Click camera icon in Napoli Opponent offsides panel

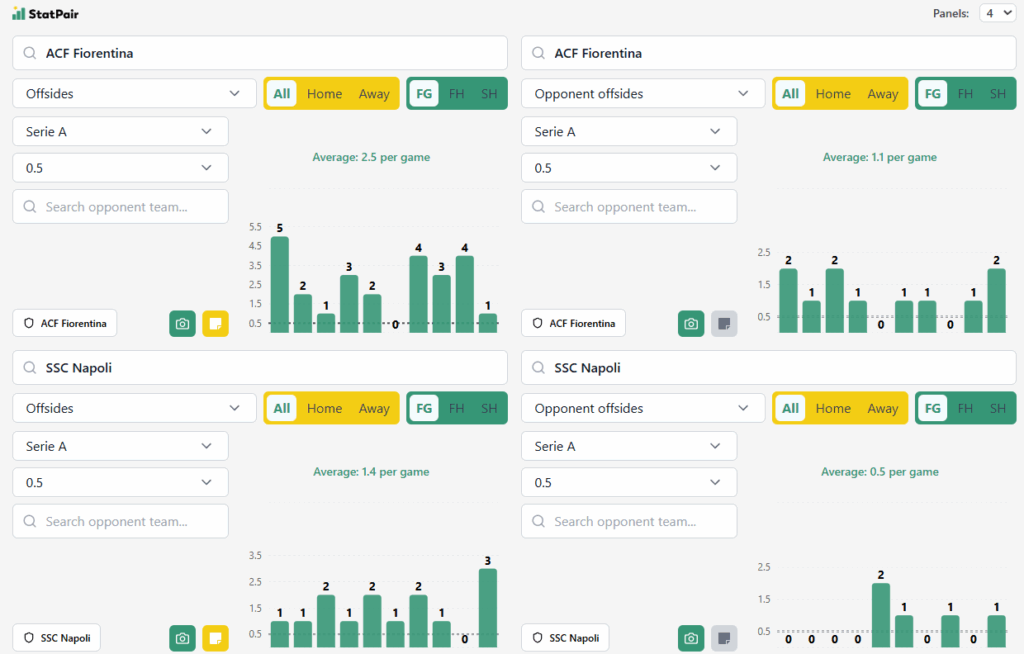coord(691,638)
